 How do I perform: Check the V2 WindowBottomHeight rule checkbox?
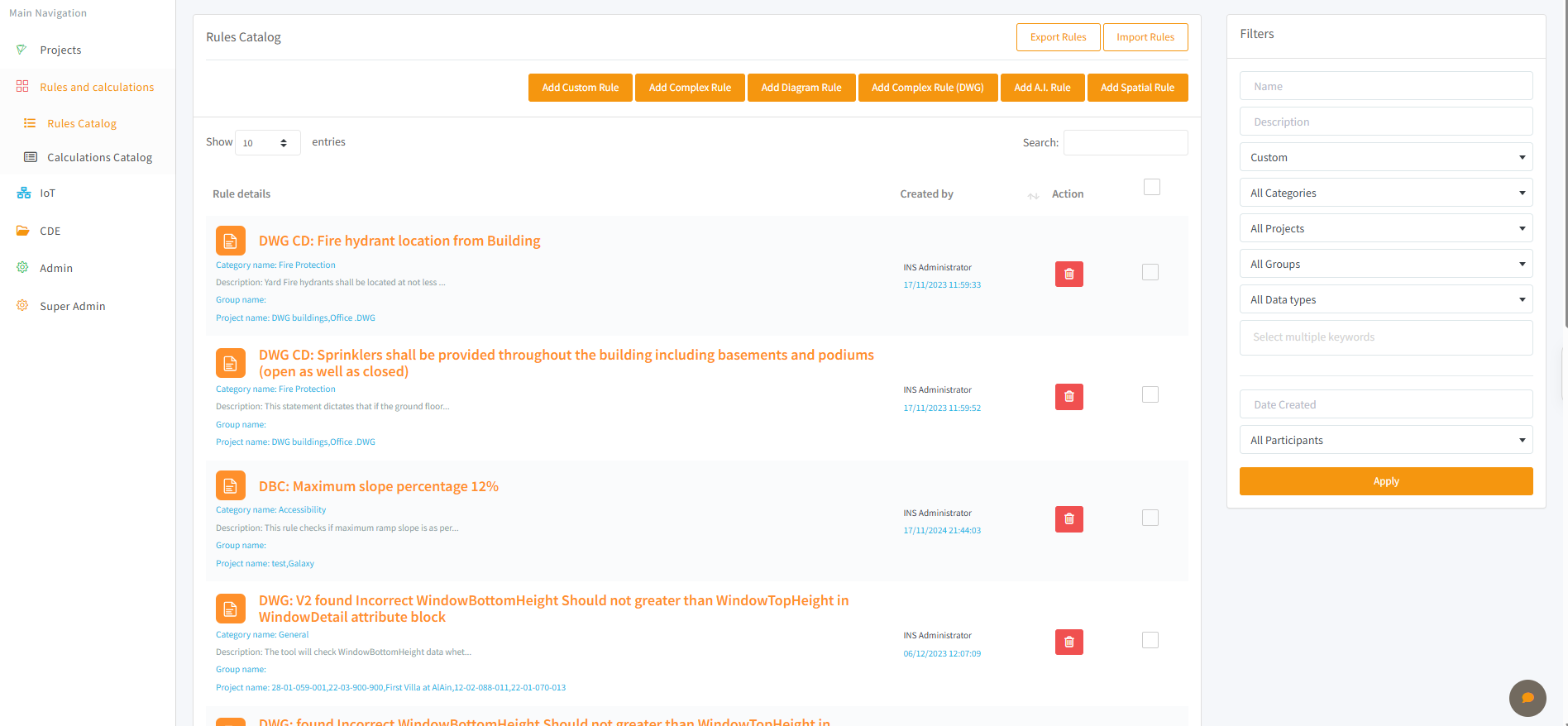click(x=1150, y=640)
